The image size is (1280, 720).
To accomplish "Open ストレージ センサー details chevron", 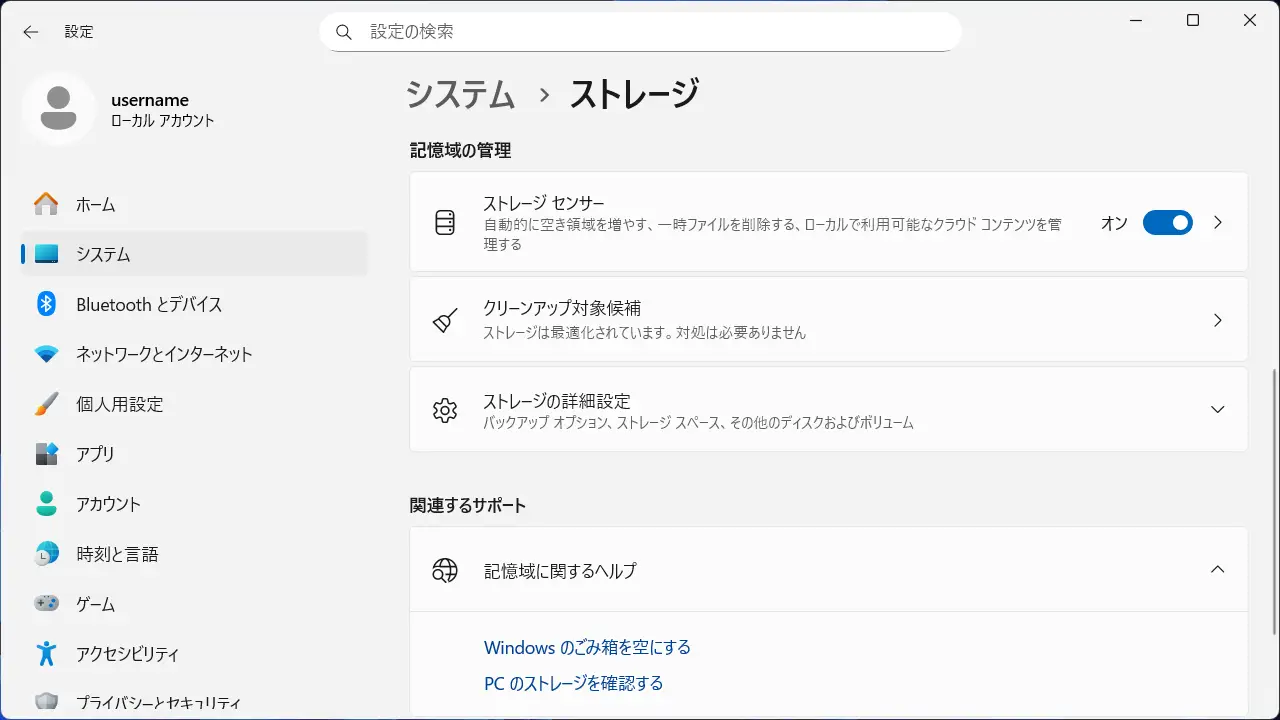I will coord(1217,222).
